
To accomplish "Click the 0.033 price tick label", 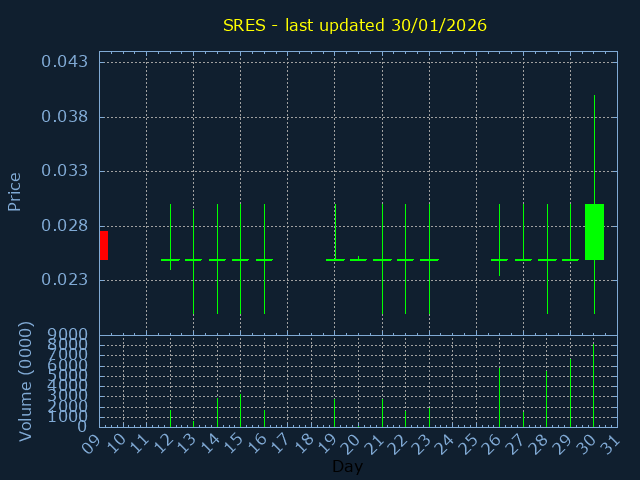I will (x=64, y=171).
